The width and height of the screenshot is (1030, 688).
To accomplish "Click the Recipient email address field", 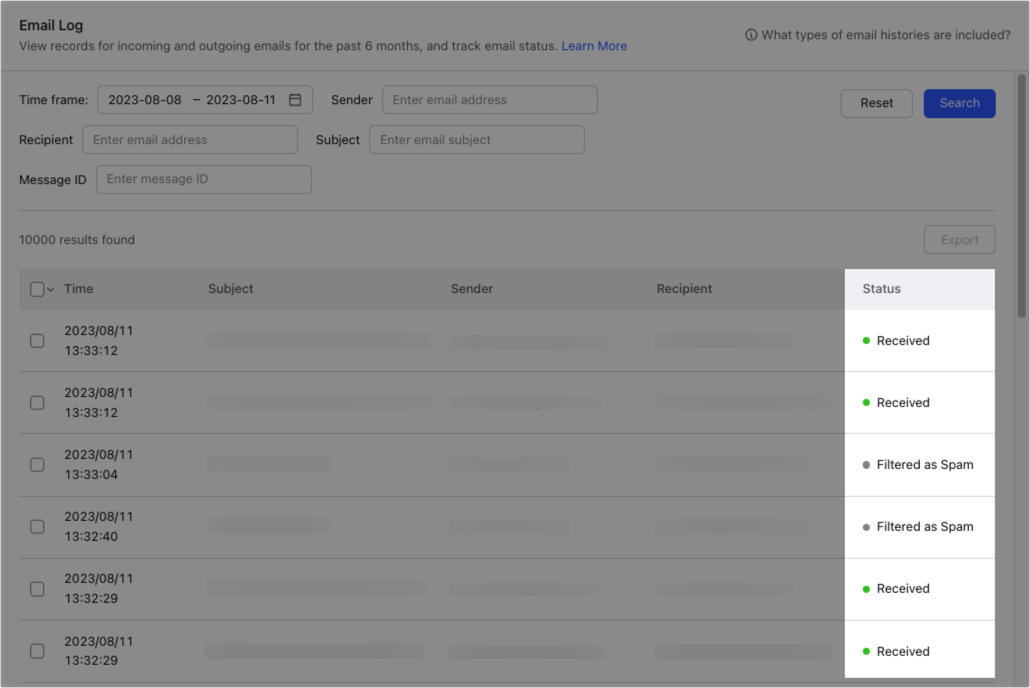I will click(x=189, y=139).
